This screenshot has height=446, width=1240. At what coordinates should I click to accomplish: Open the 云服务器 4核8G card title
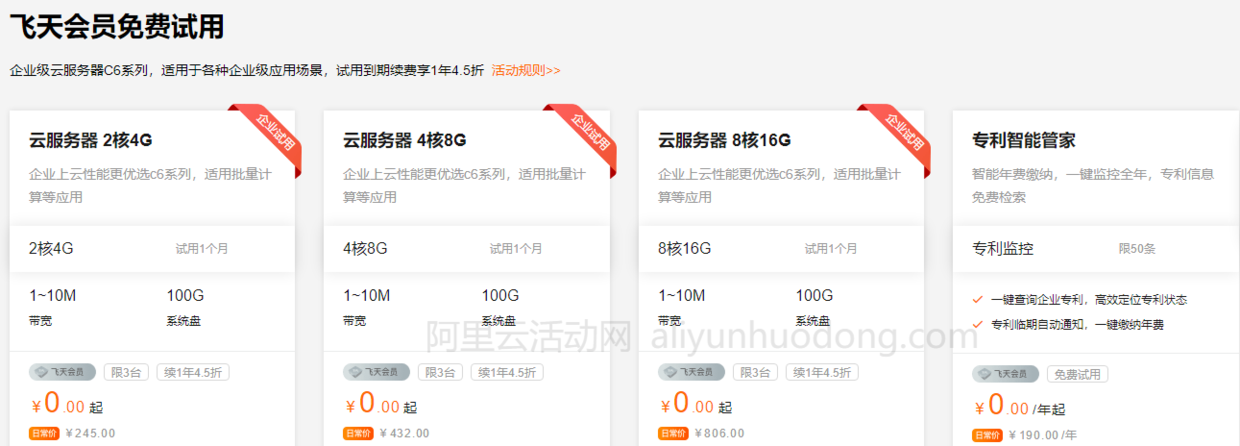point(405,139)
